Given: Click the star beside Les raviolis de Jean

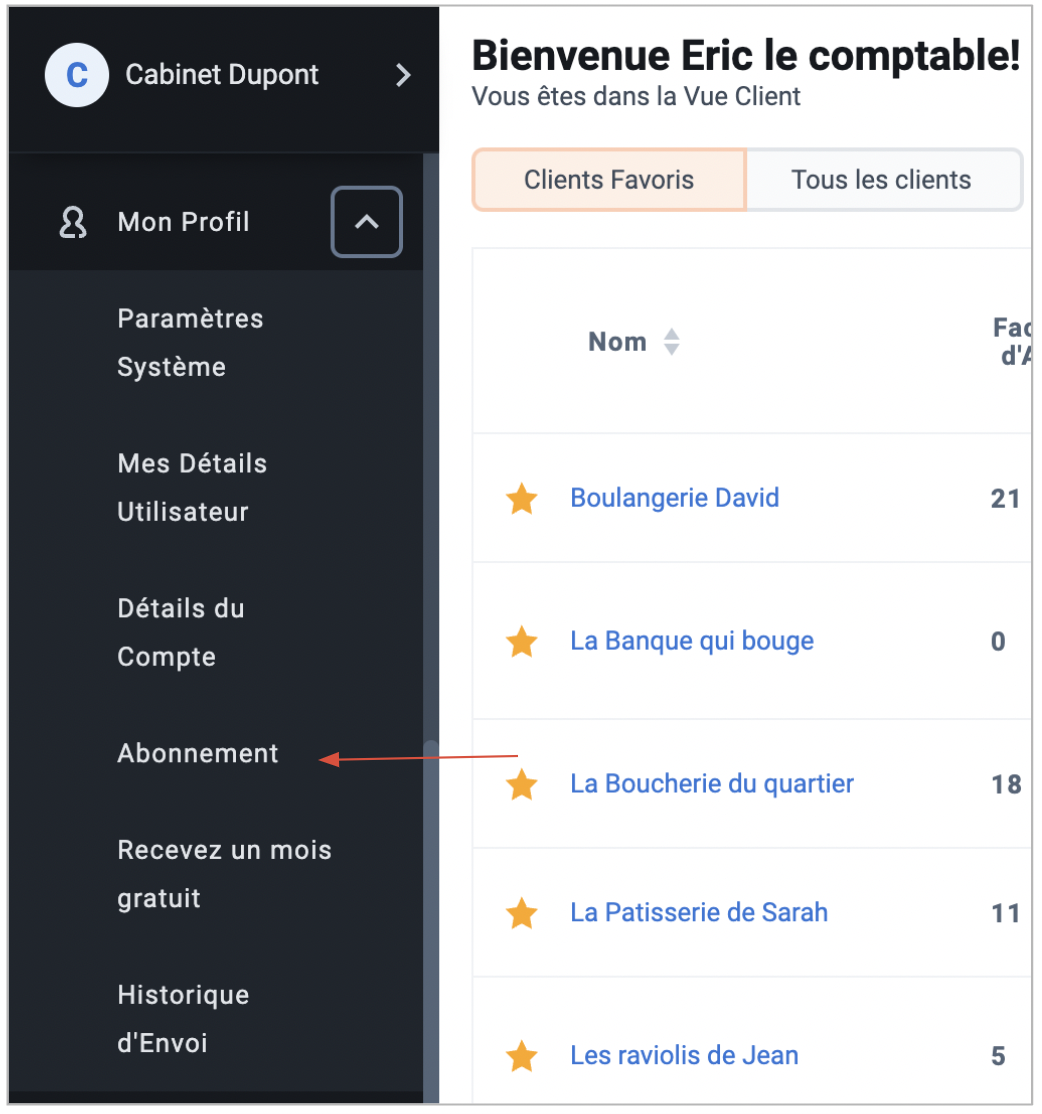Looking at the screenshot, I should point(521,1056).
